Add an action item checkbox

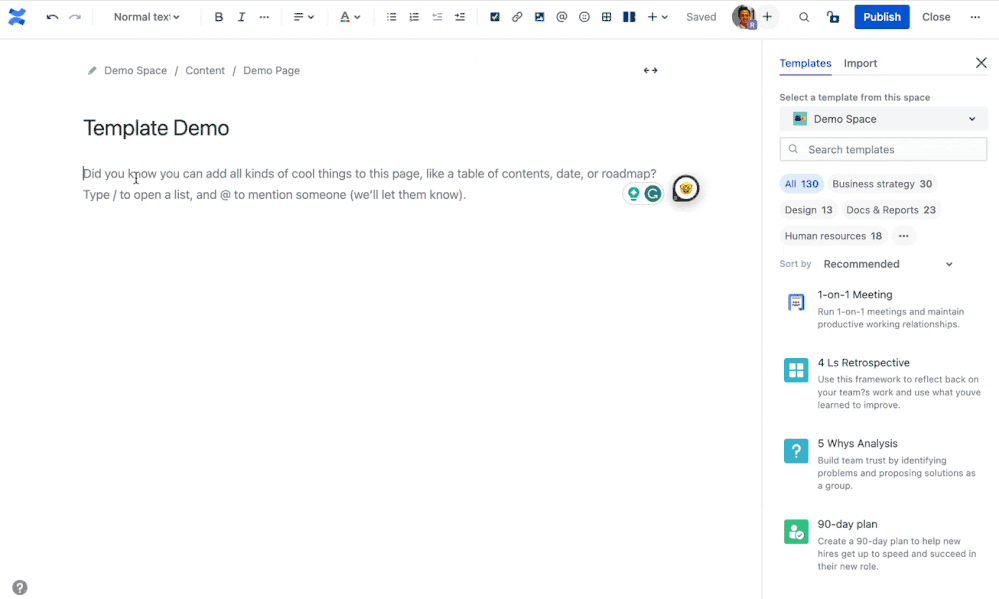pyautogui.click(x=493, y=16)
